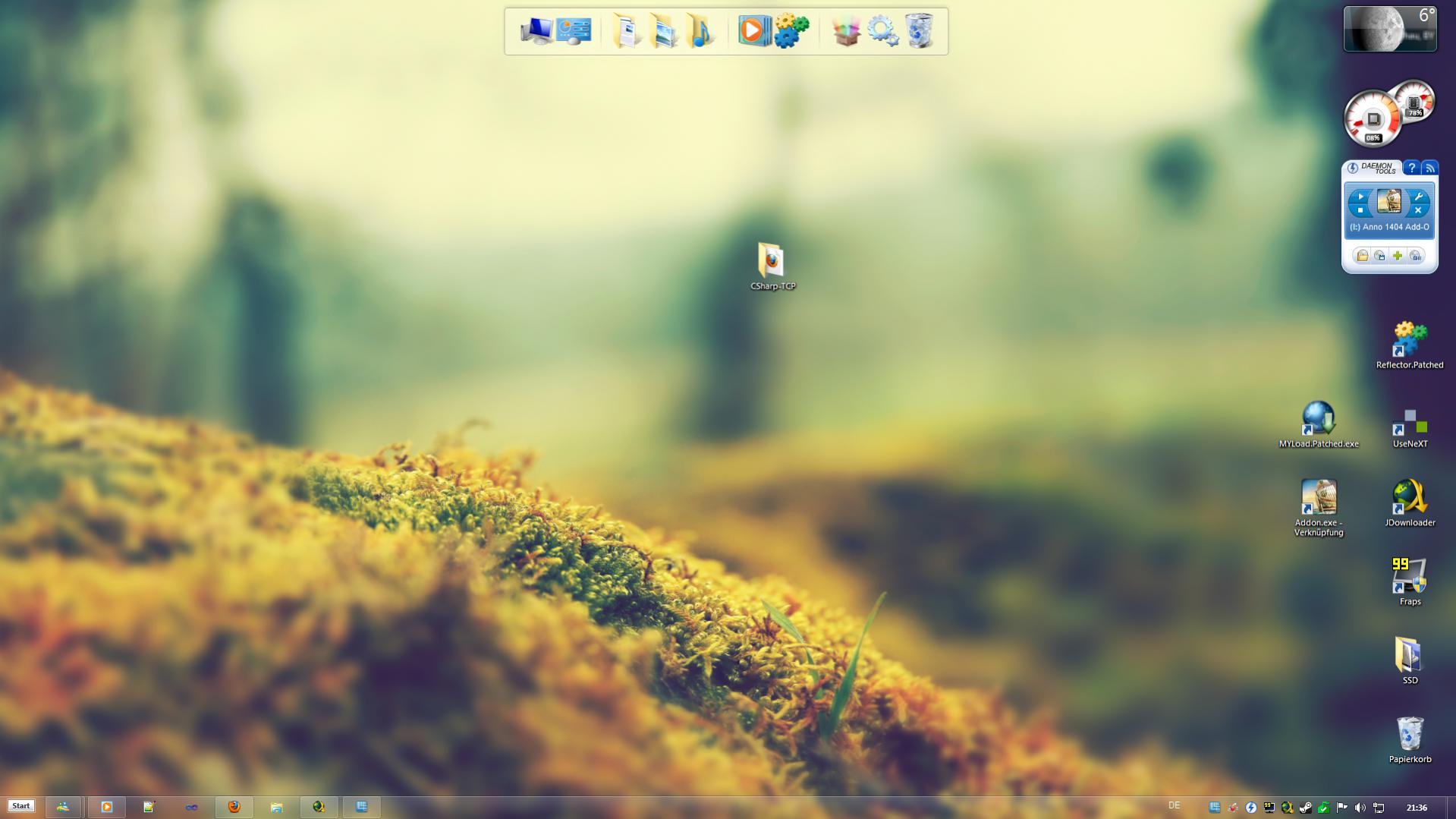1456x819 pixels.
Task: Open the Music folder in the dock
Action: click(x=699, y=31)
